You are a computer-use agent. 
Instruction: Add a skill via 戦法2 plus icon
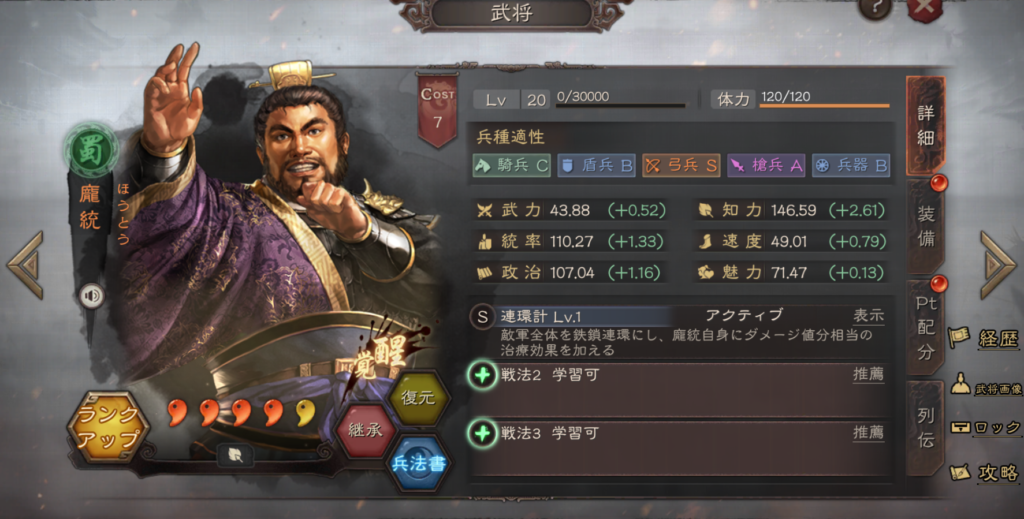482,375
